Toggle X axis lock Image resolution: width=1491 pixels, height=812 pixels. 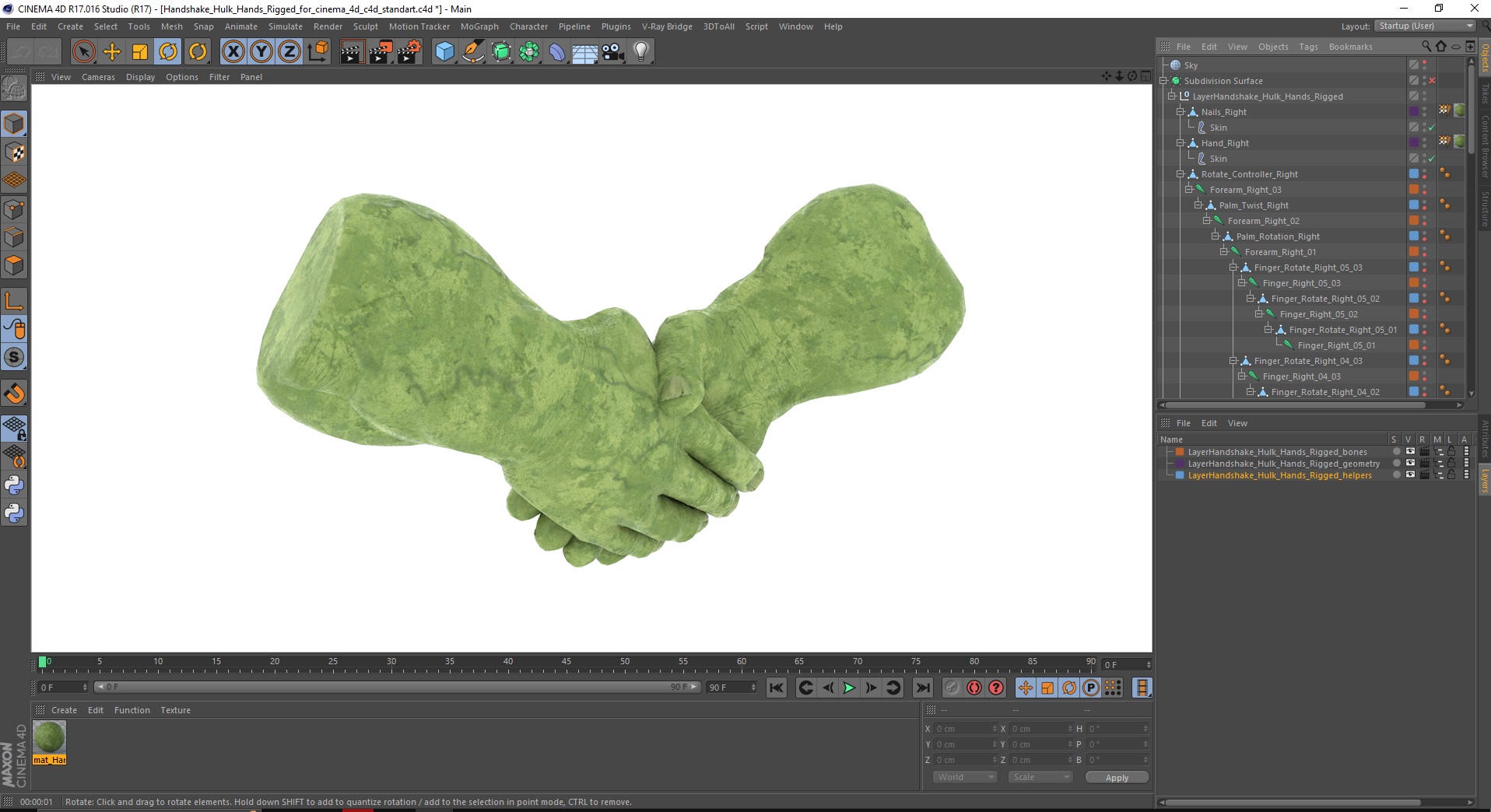click(x=233, y=52)
